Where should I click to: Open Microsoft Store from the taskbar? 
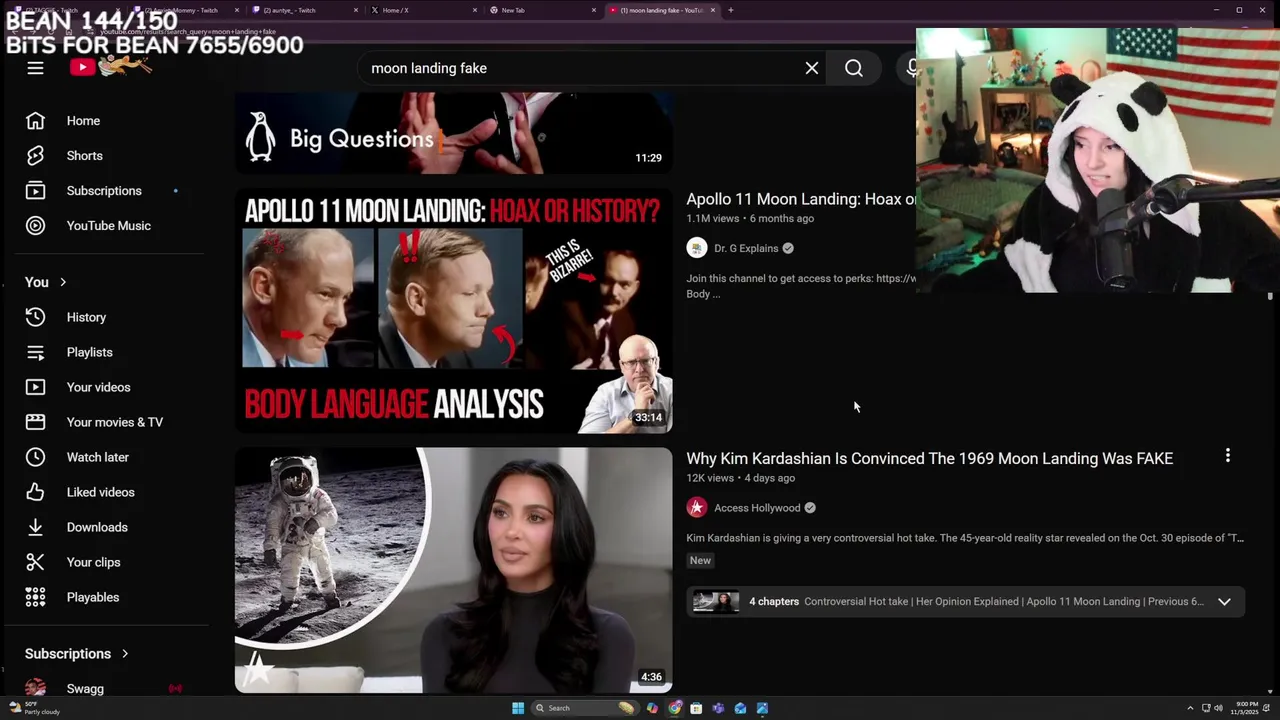pyautogui.click(x=696, y=708)
